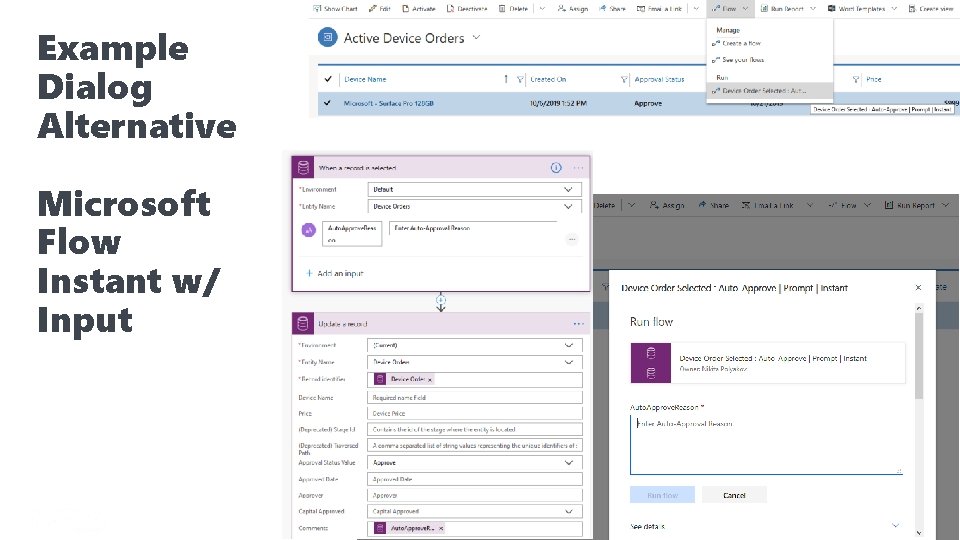This screenshot has width=960, height=540.
Task: Click the info icon on the trigger card
Action: tap(556, 167)
